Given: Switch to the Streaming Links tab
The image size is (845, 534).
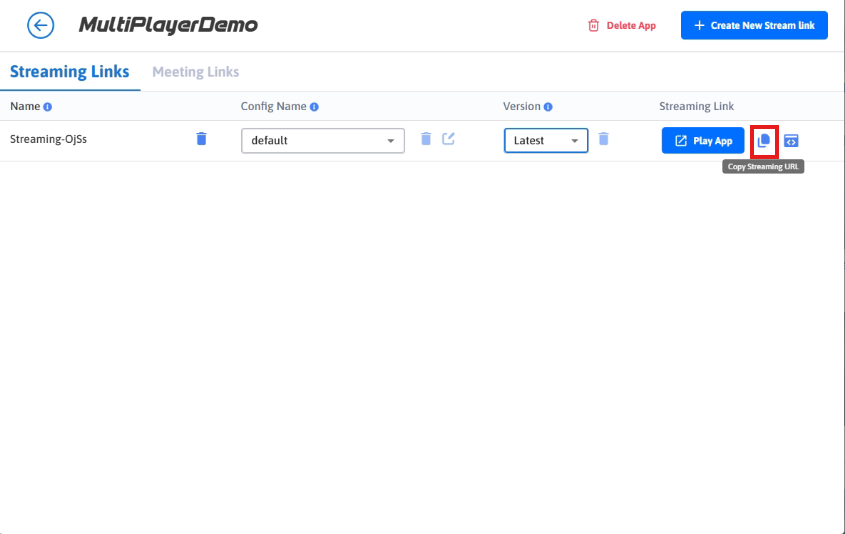Looking at the screenshot, I should [x=69, y=72].
